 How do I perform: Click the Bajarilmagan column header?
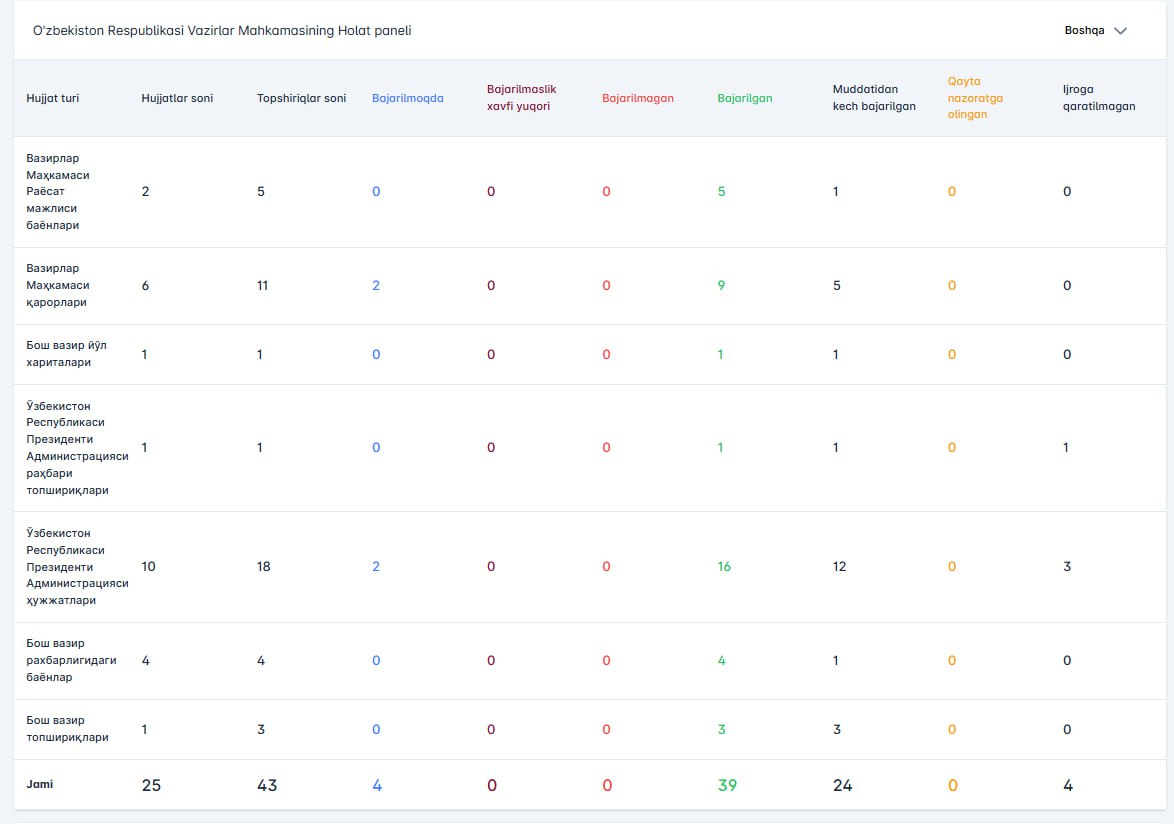tap(637, 98)
